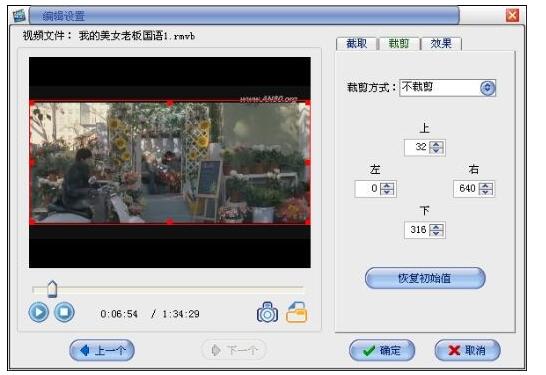The image size is (546, 375).
Task: Open the 裁剪方式 dropdown list
Action: (x=487, y=87)
